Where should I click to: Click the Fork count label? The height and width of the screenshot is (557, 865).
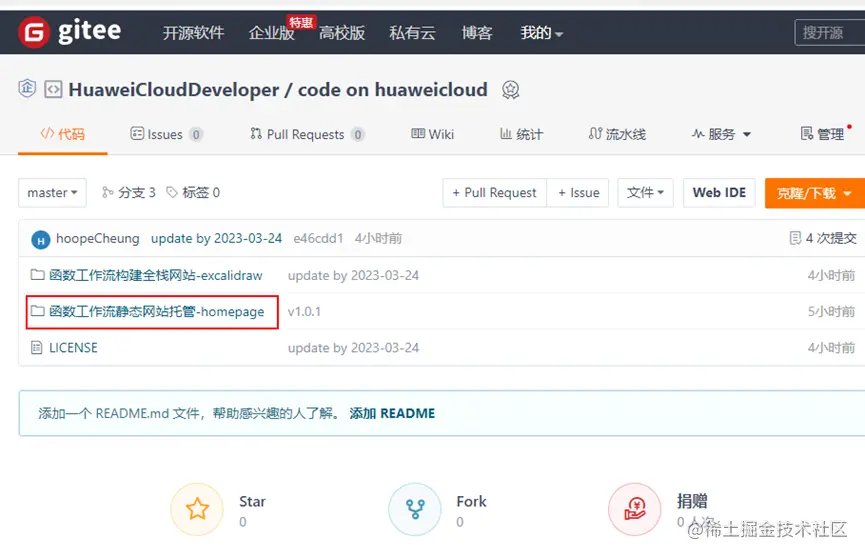click(460, 522)
